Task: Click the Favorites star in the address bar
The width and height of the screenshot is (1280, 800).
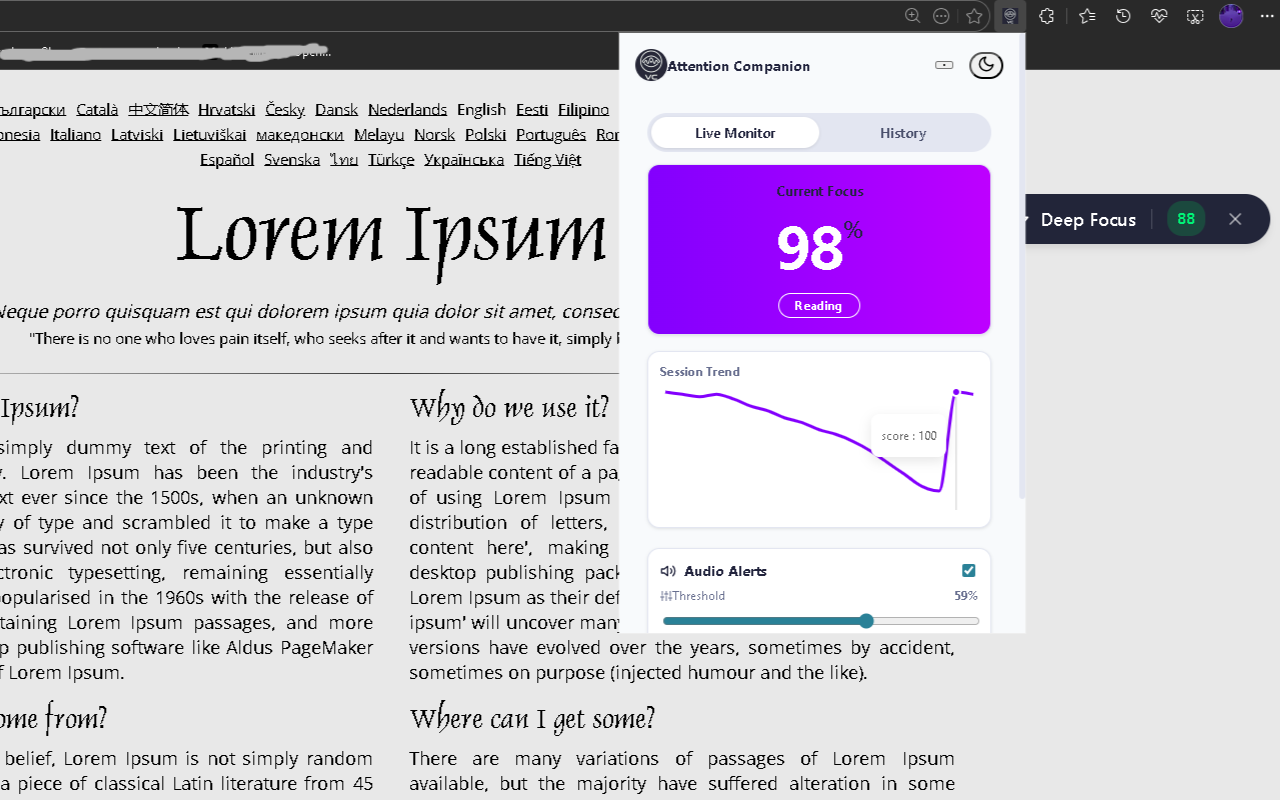Action: click(974, 16)
